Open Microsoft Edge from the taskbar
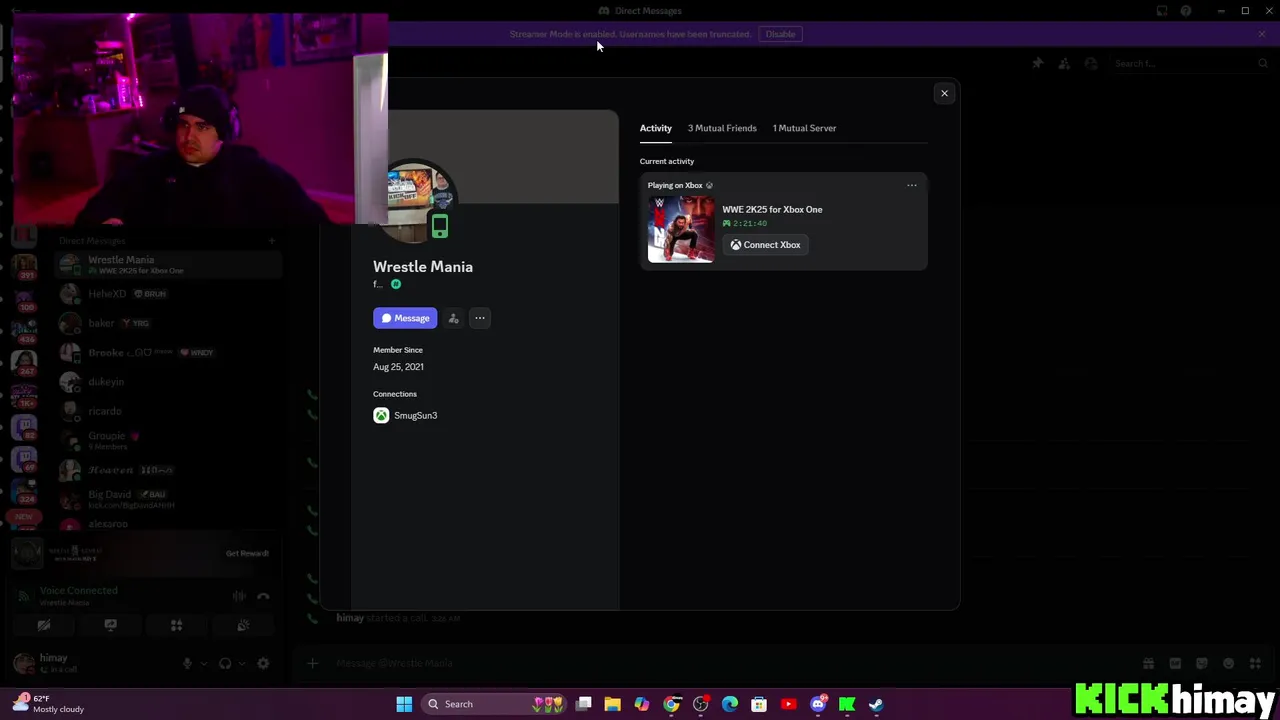The image size is (1280, 720). tap(730, 704)
